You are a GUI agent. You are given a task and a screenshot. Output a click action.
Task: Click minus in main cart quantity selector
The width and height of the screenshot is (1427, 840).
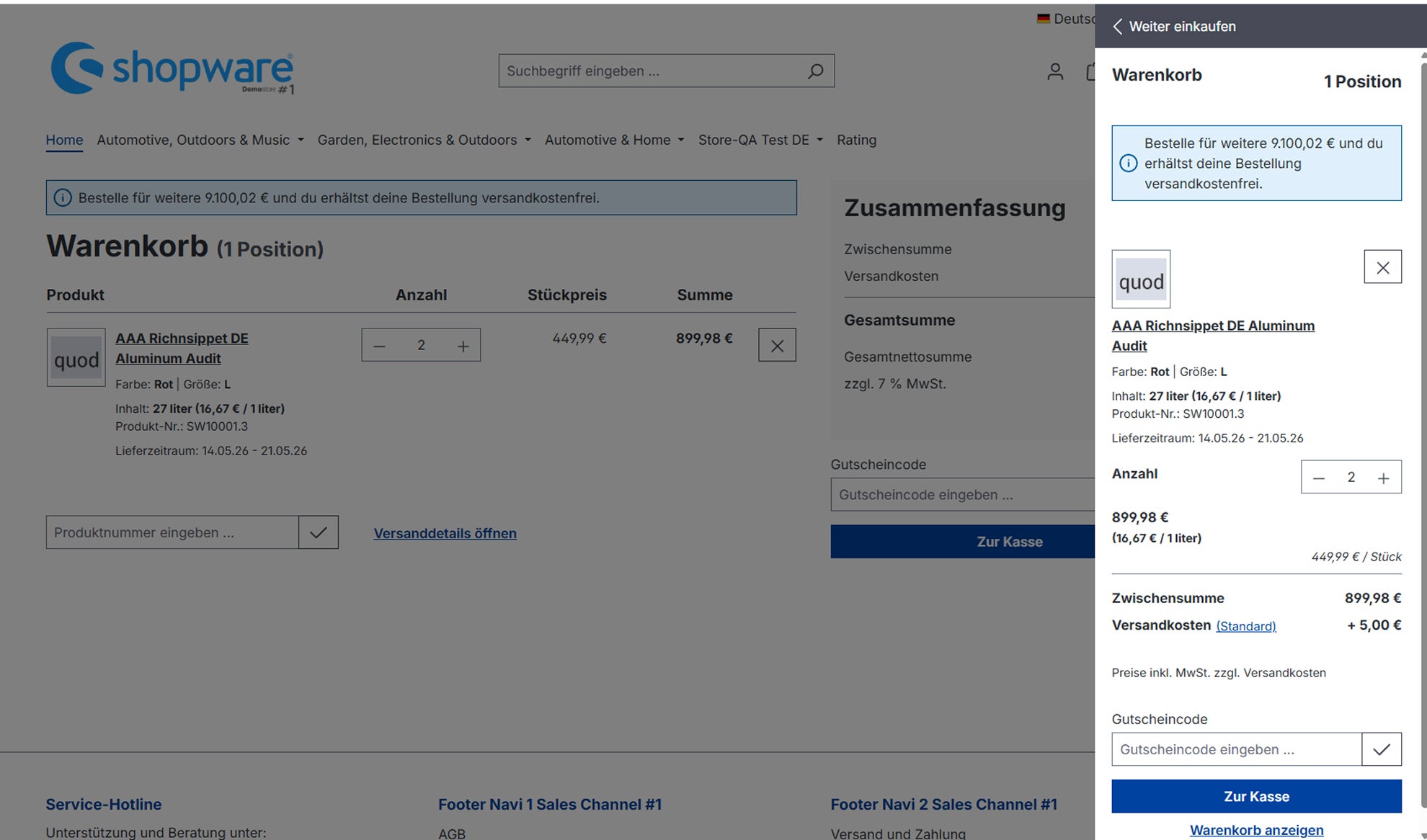[379, 346]
